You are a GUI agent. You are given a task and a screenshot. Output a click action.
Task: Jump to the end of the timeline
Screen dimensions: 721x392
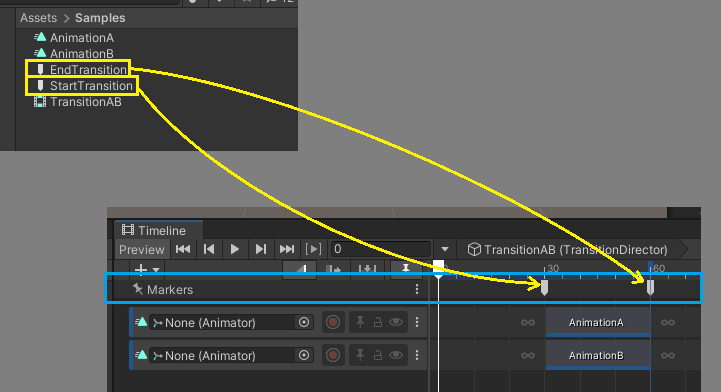pyautogui.click(x=286, y=249)
